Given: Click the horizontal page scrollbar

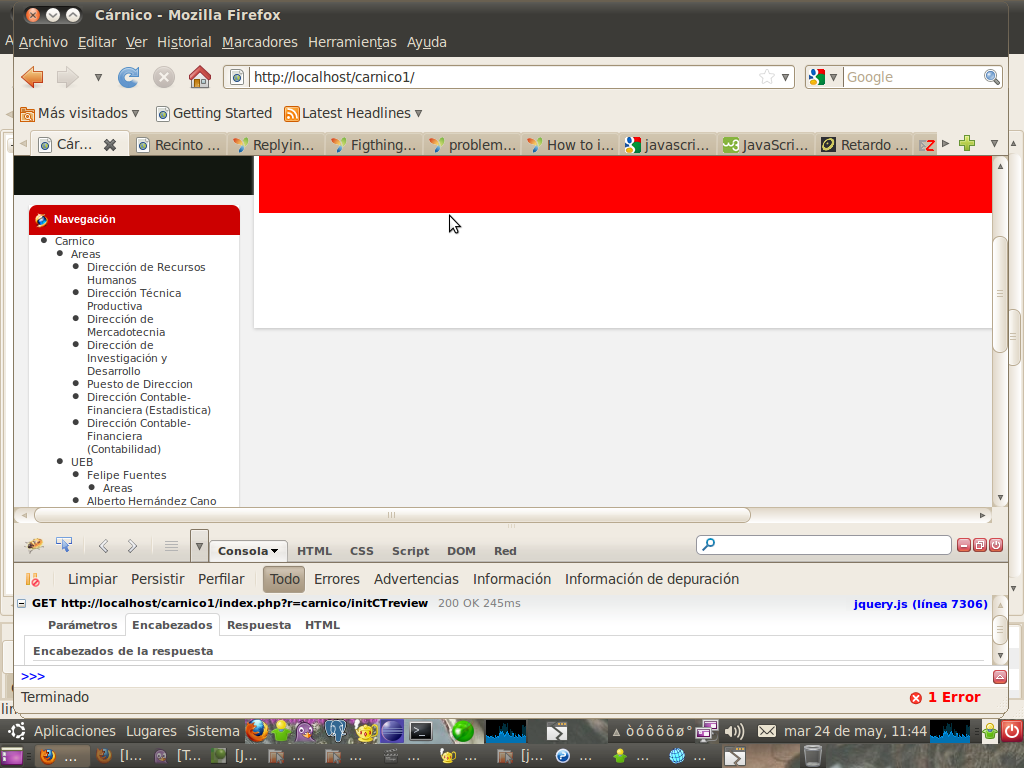Looking at the screenshot, I should click(391, 515).
